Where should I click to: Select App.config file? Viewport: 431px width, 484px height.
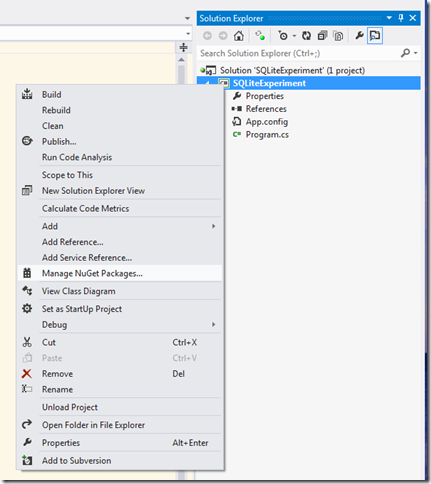pos(267,122)
